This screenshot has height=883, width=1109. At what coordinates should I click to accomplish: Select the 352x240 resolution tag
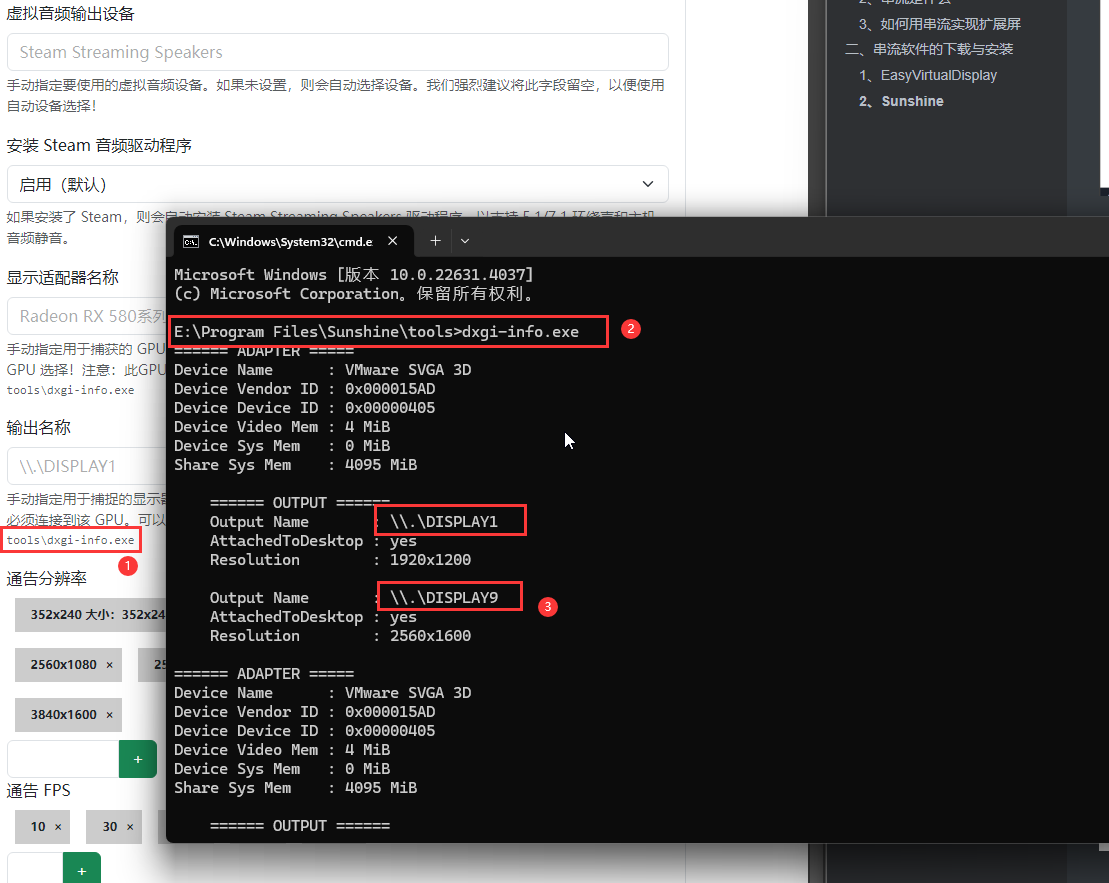pyautogui.click(x=91, y=615)
